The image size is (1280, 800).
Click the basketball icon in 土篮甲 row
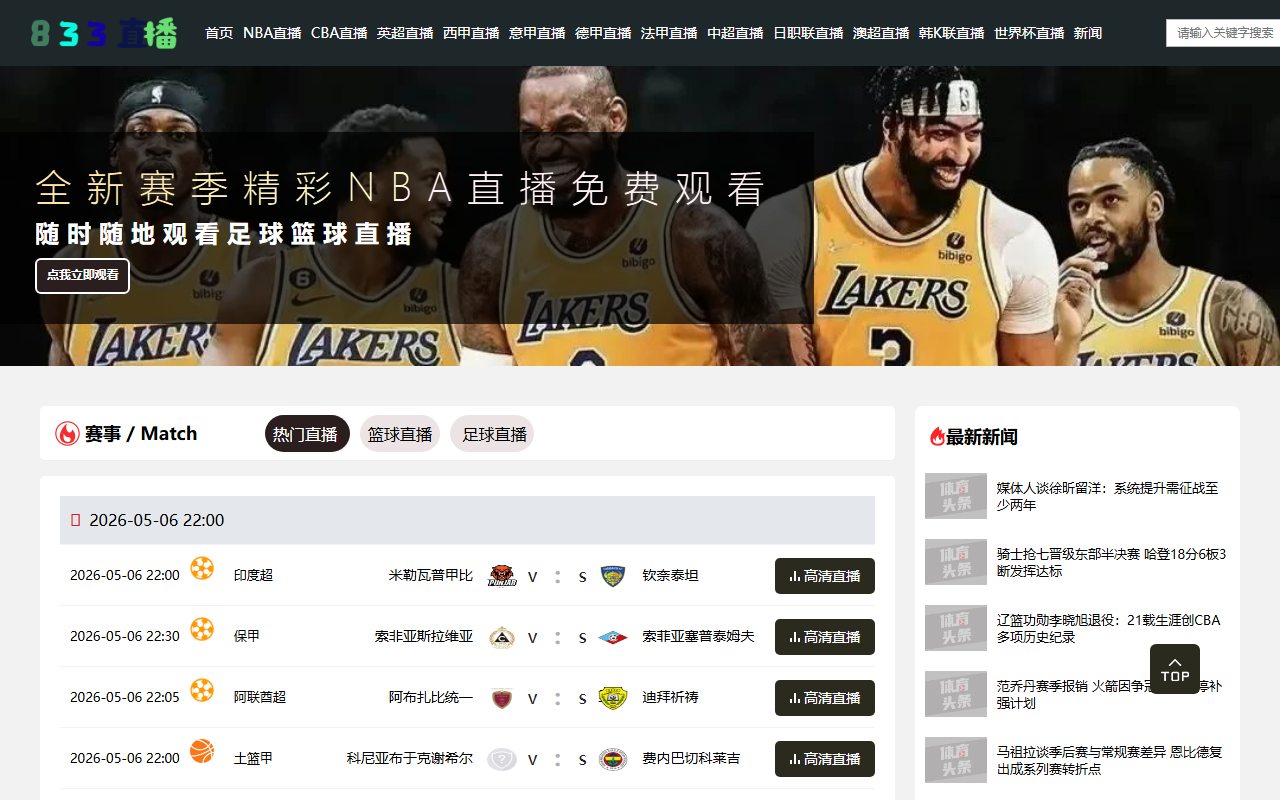202,751
